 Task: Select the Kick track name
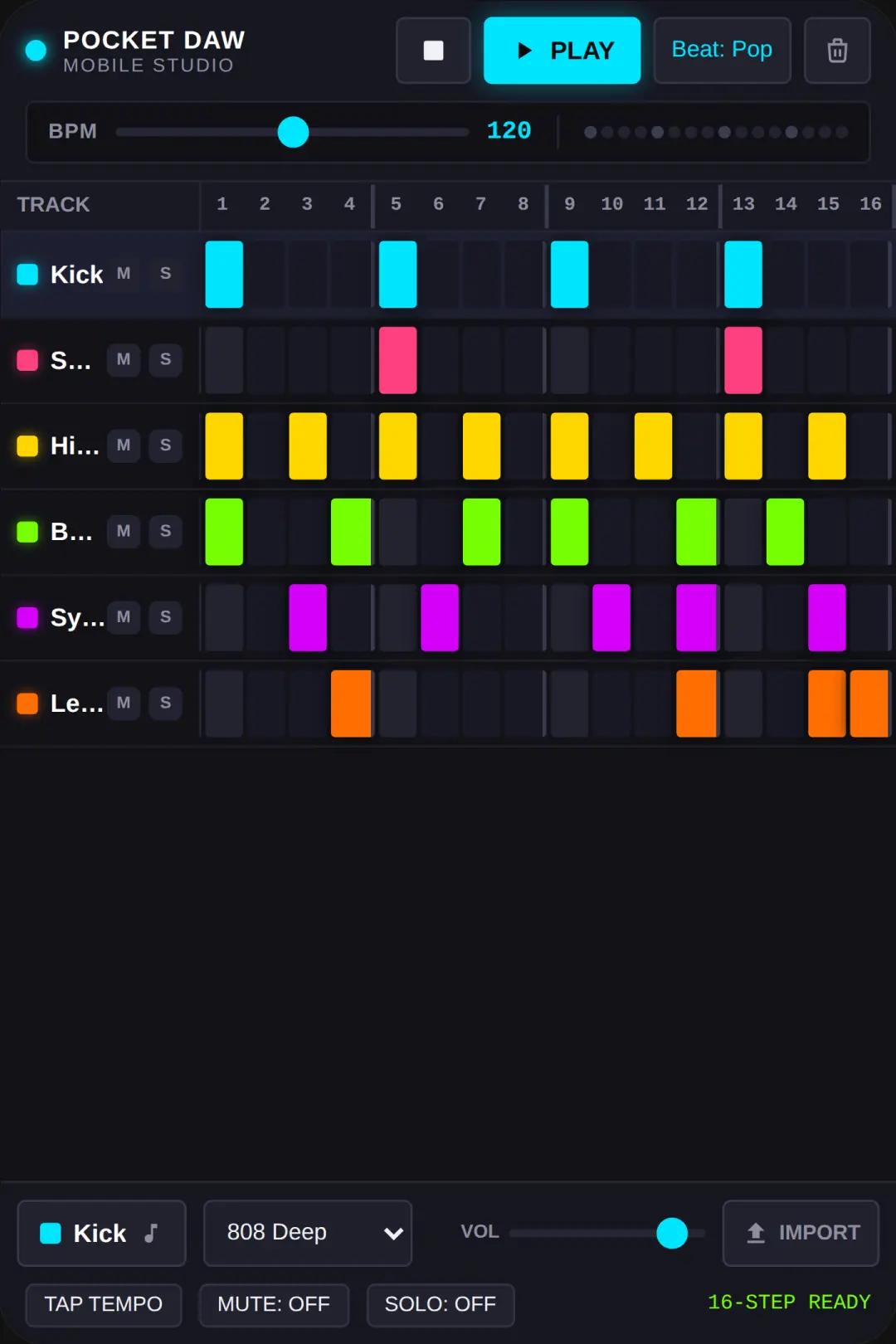point(76,275)
